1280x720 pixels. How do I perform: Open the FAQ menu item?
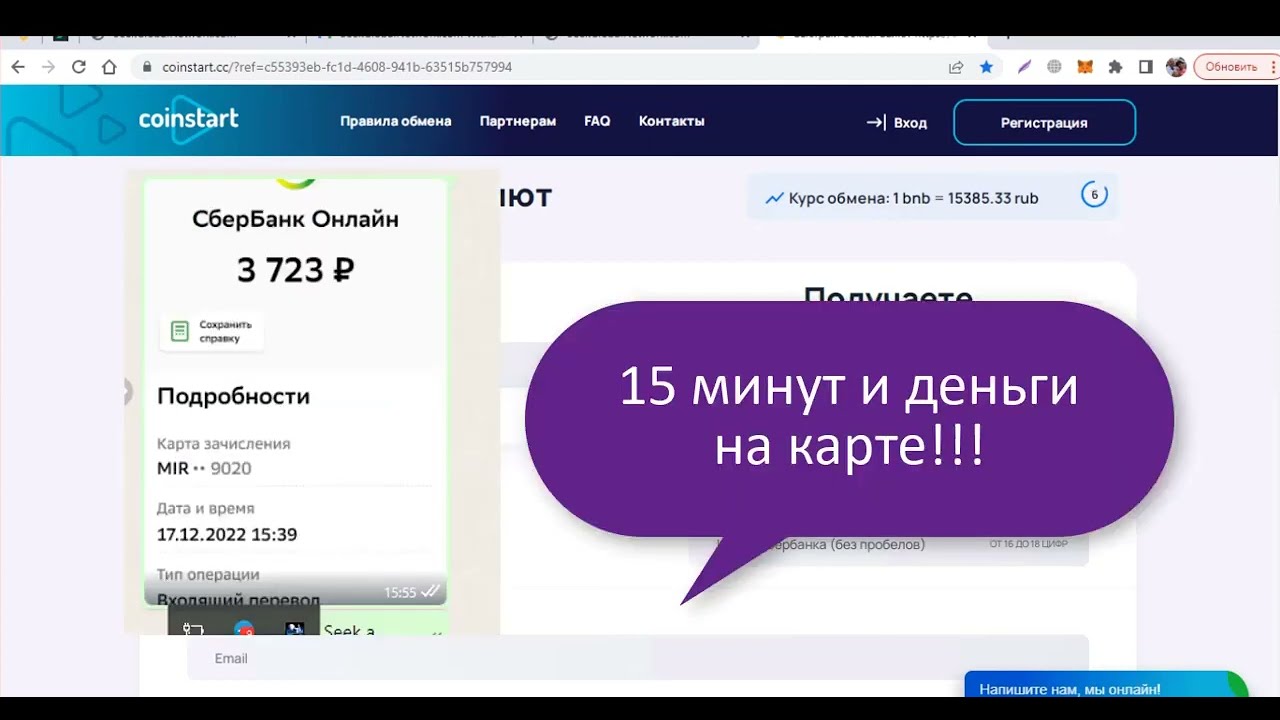[x=597, y=121]
